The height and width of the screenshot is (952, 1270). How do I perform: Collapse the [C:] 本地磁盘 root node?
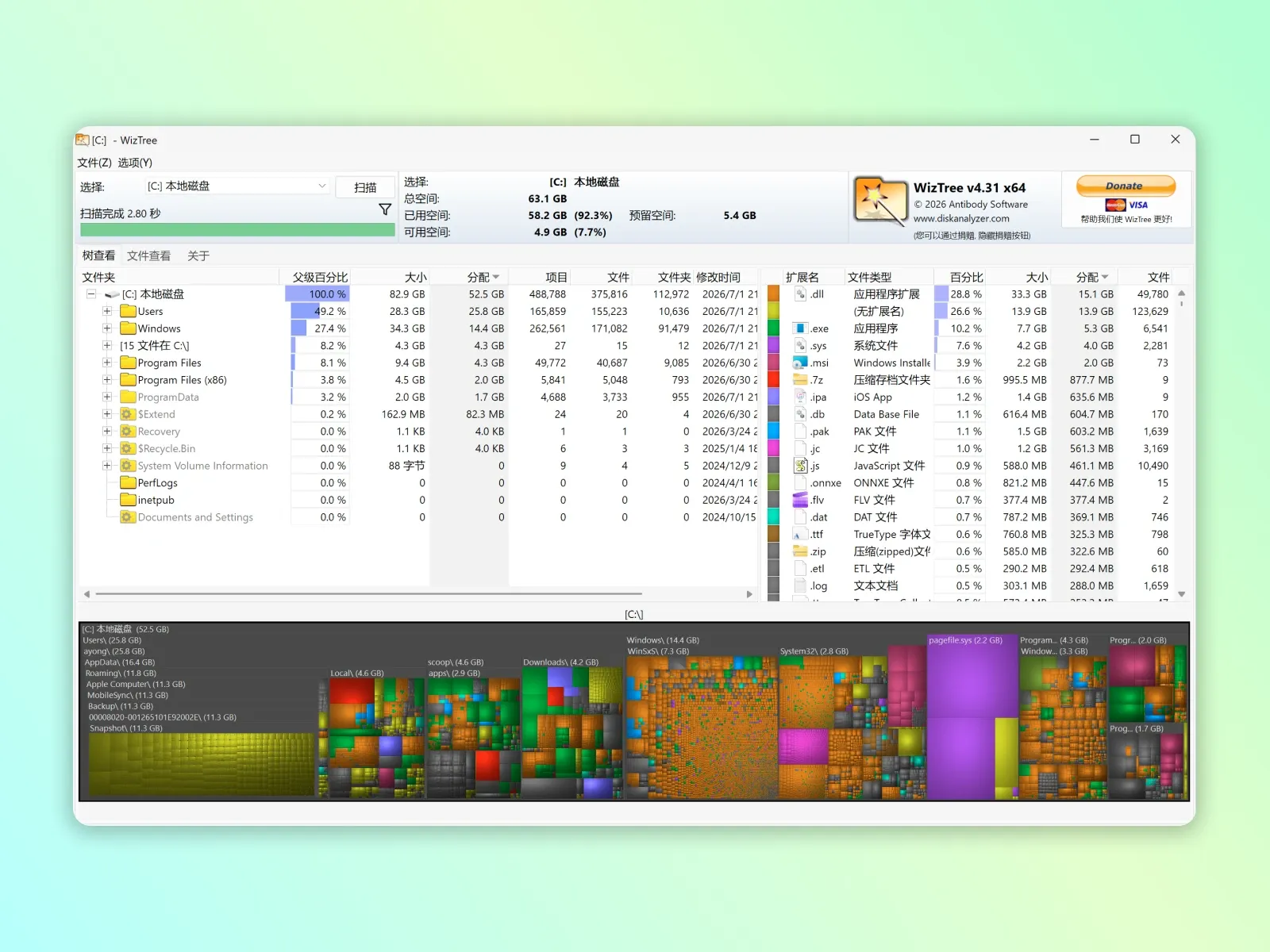click(91, 294)
